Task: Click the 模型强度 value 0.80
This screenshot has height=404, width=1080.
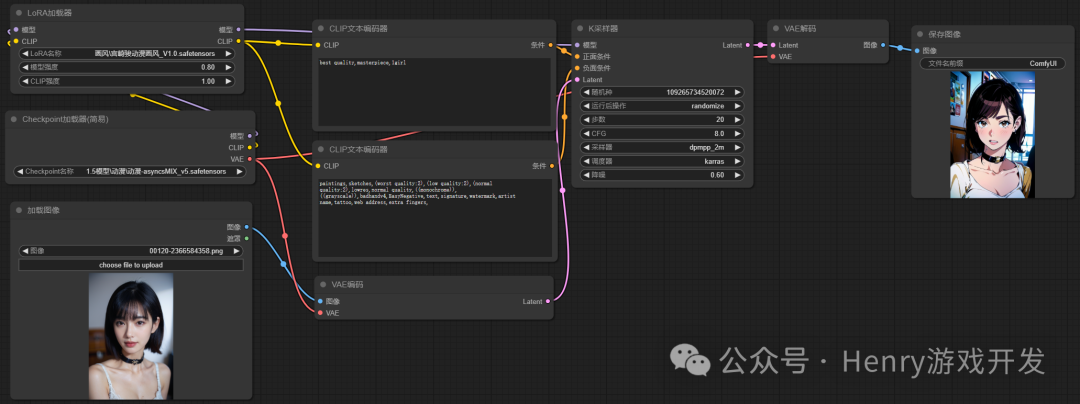Action: (x=207, y=67)
